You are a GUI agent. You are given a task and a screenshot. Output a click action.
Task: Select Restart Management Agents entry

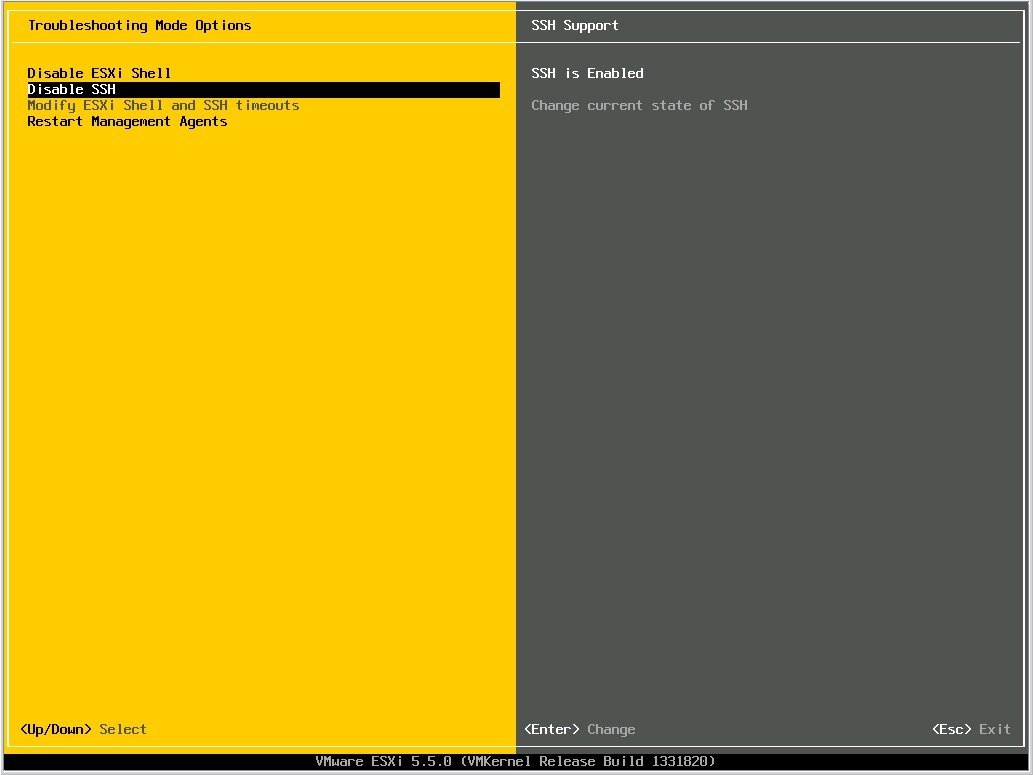tap(126, 121)
